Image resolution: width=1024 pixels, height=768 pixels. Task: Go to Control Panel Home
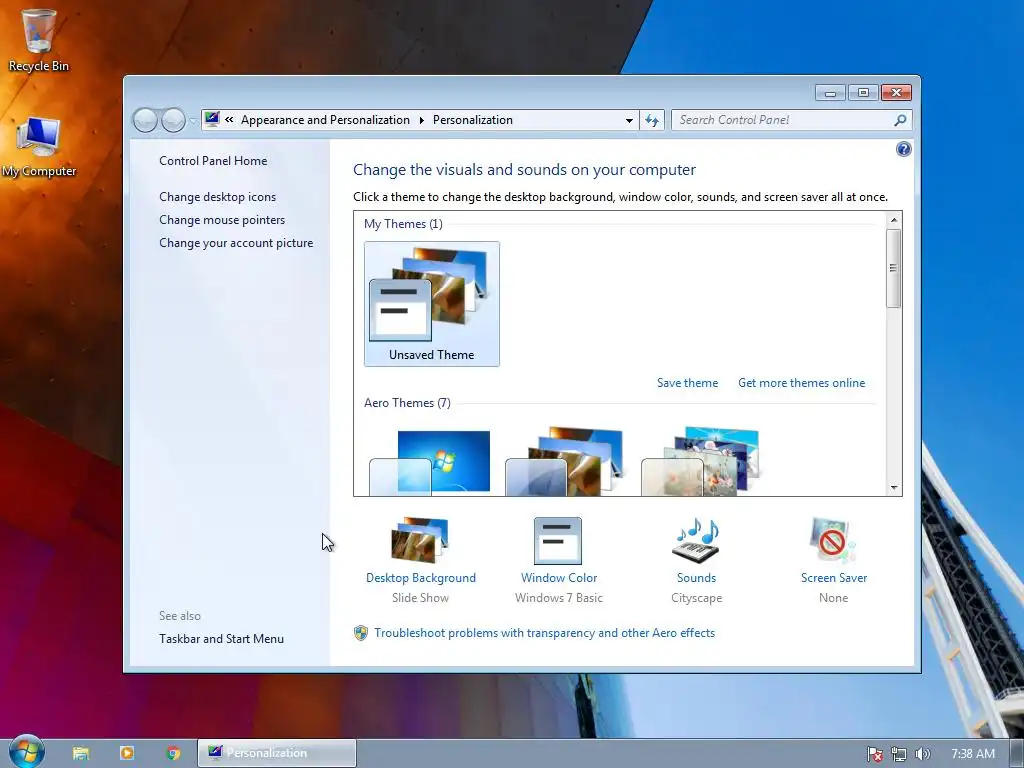pyautogui.click(x=213, y=161)
